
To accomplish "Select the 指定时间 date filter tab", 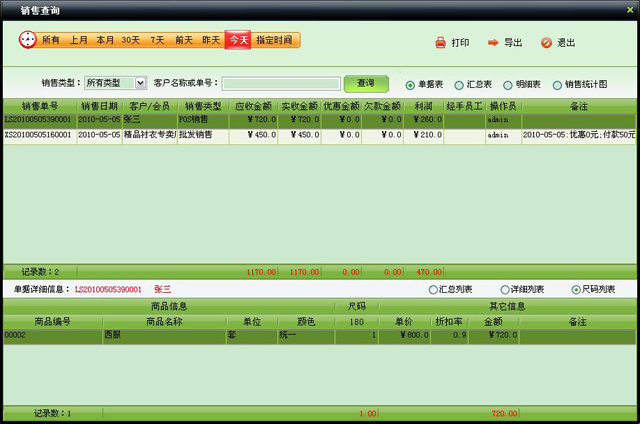I will click(274, 40).
